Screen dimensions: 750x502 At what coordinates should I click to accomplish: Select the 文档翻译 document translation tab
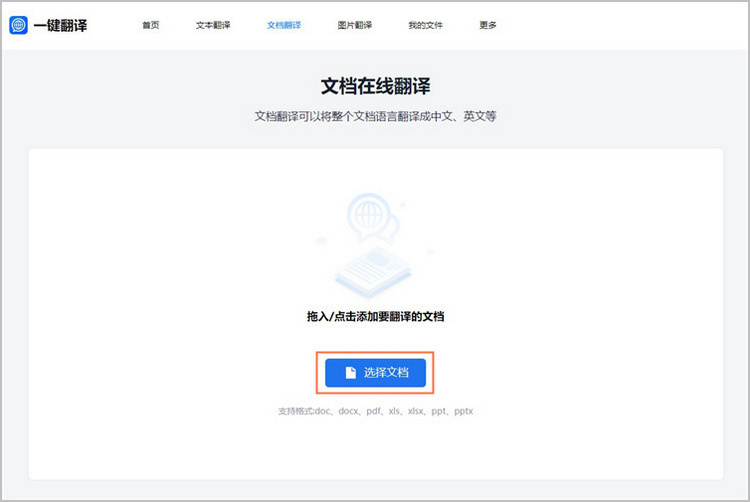coord(284,25)
